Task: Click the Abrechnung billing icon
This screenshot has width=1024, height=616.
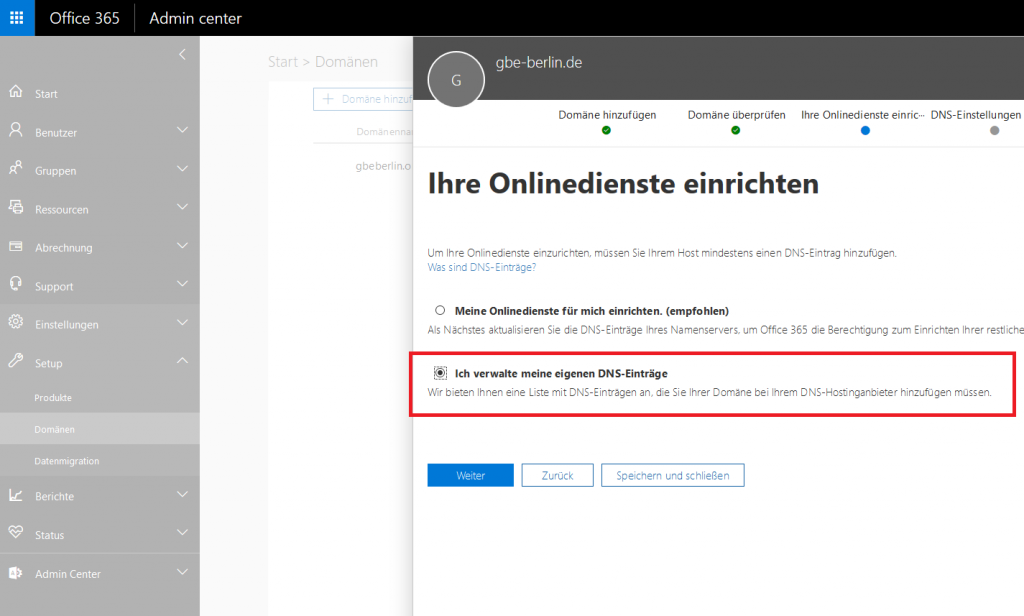Action: coord(18,247)
